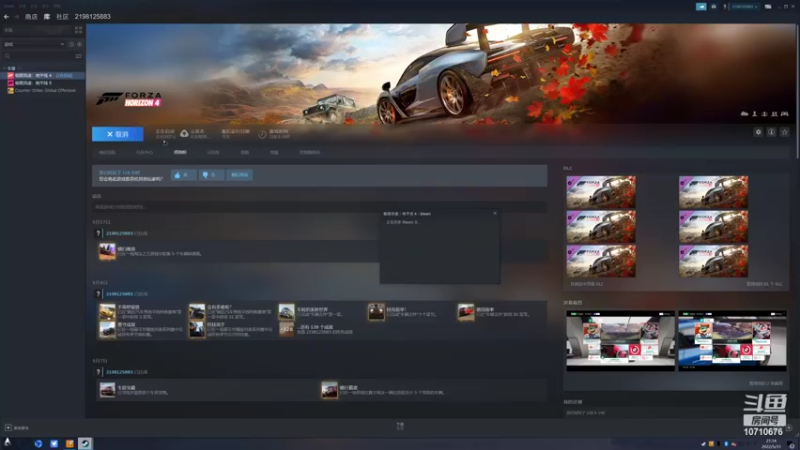800x450 pixels.
Task: Close the Steam launching popup dialog
Action: coord(495,213)
